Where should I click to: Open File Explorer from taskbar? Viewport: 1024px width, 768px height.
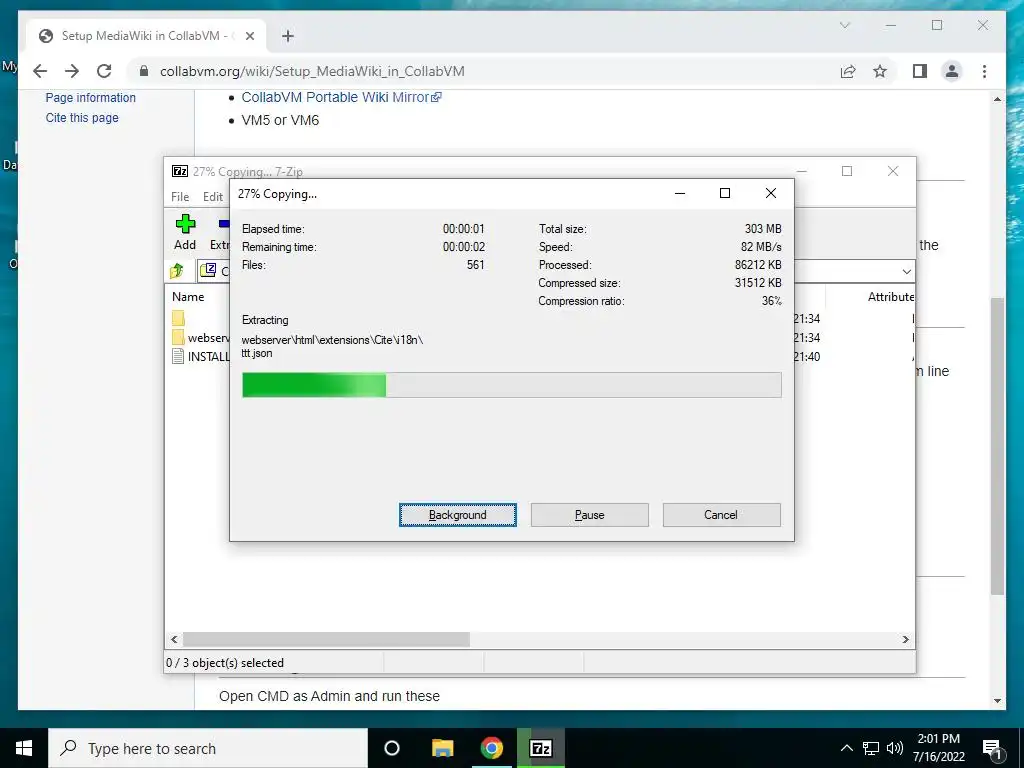click(443, 748)
